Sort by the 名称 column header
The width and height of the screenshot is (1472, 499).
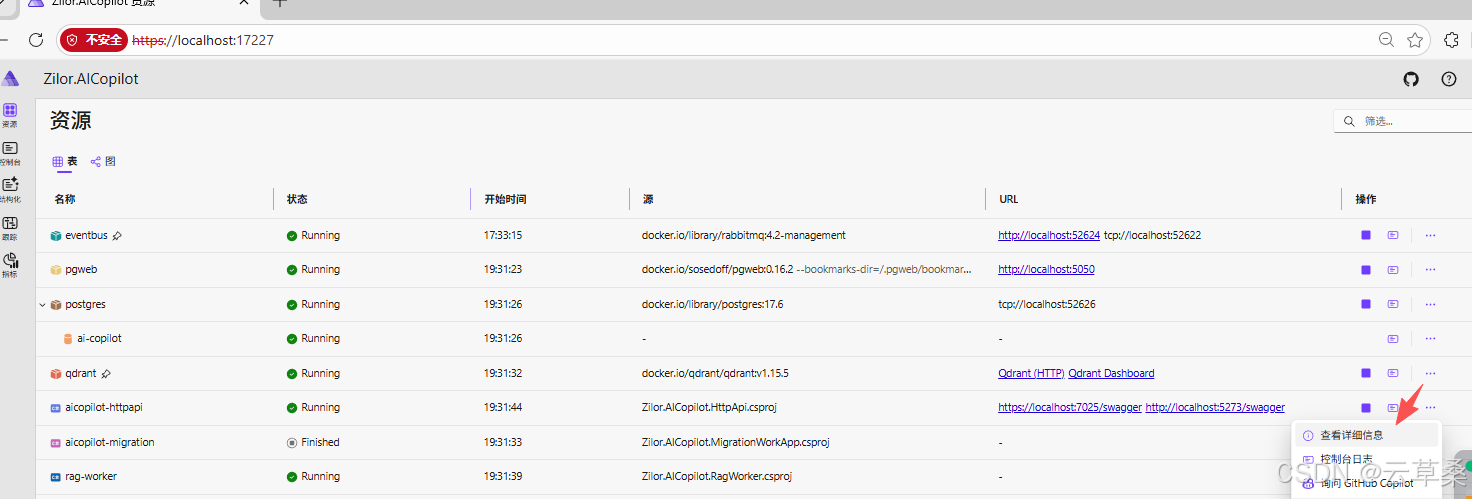(x=65, y=200)
